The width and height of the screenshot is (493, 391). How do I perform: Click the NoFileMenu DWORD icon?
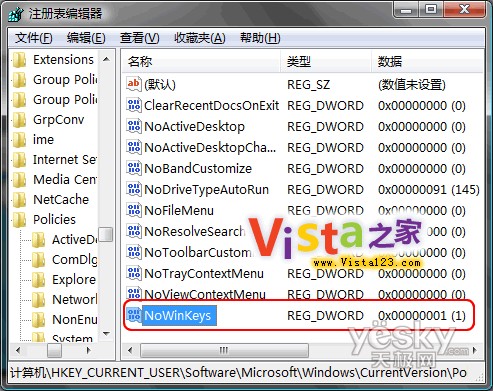coord(134,210)
